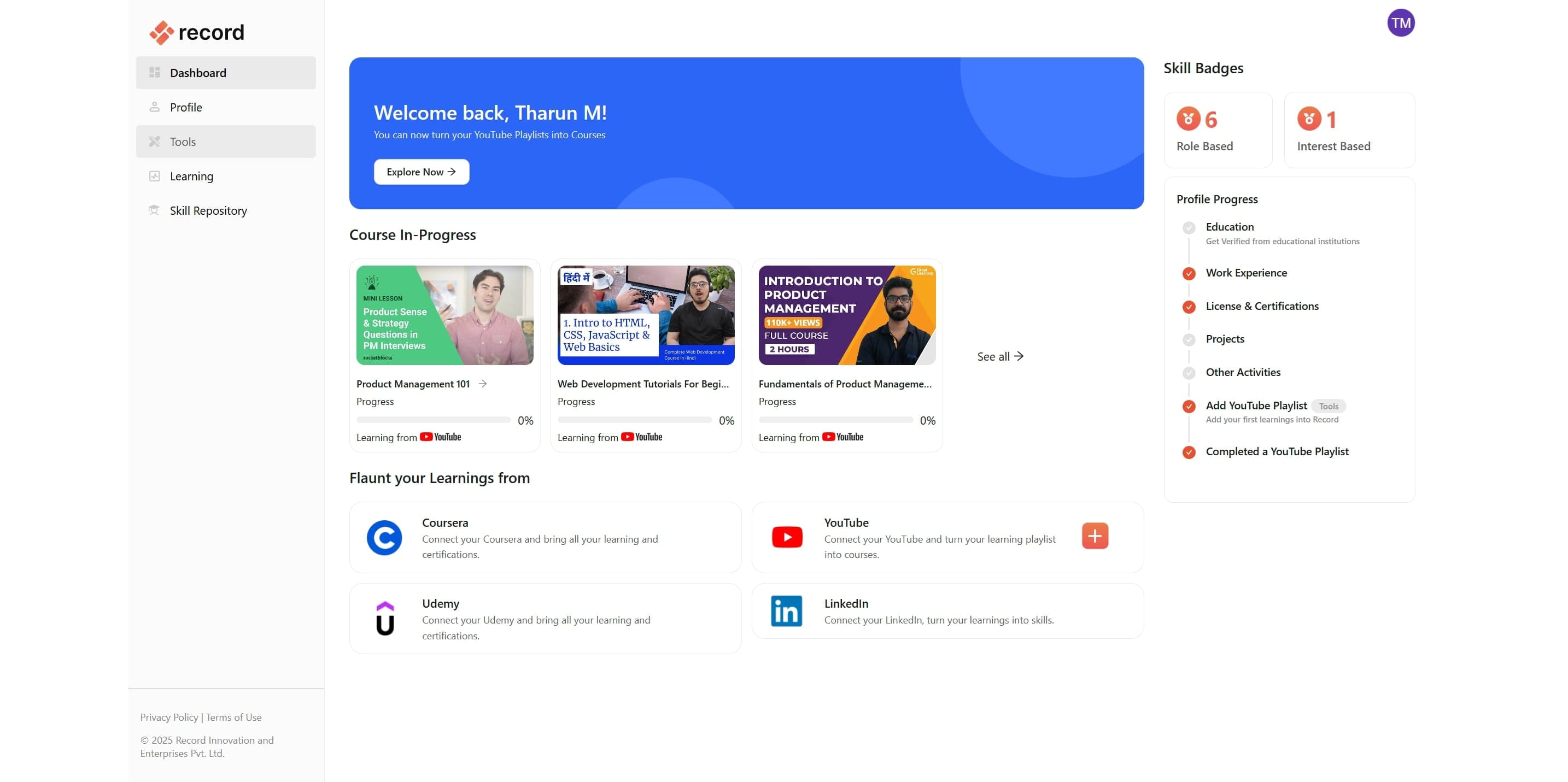Click Product Management 101 progress bar
1568x782 pixels.
click(x=434, y=421)
